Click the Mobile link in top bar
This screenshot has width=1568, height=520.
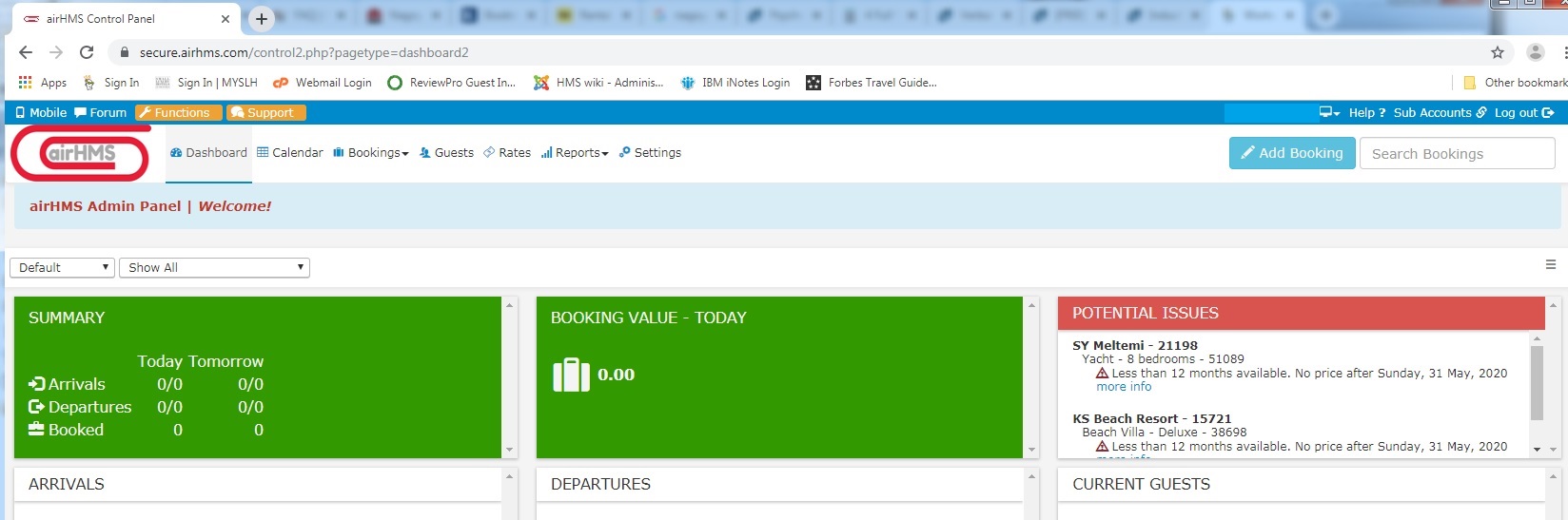41,112
